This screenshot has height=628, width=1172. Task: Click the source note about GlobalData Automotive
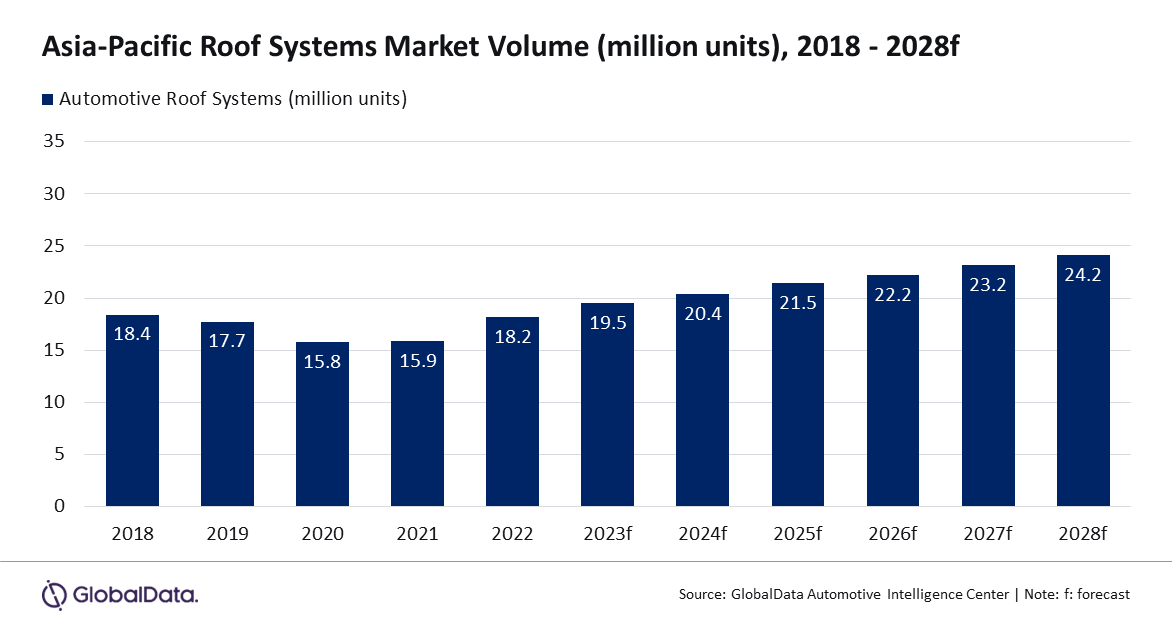click(x=904, y=594)
